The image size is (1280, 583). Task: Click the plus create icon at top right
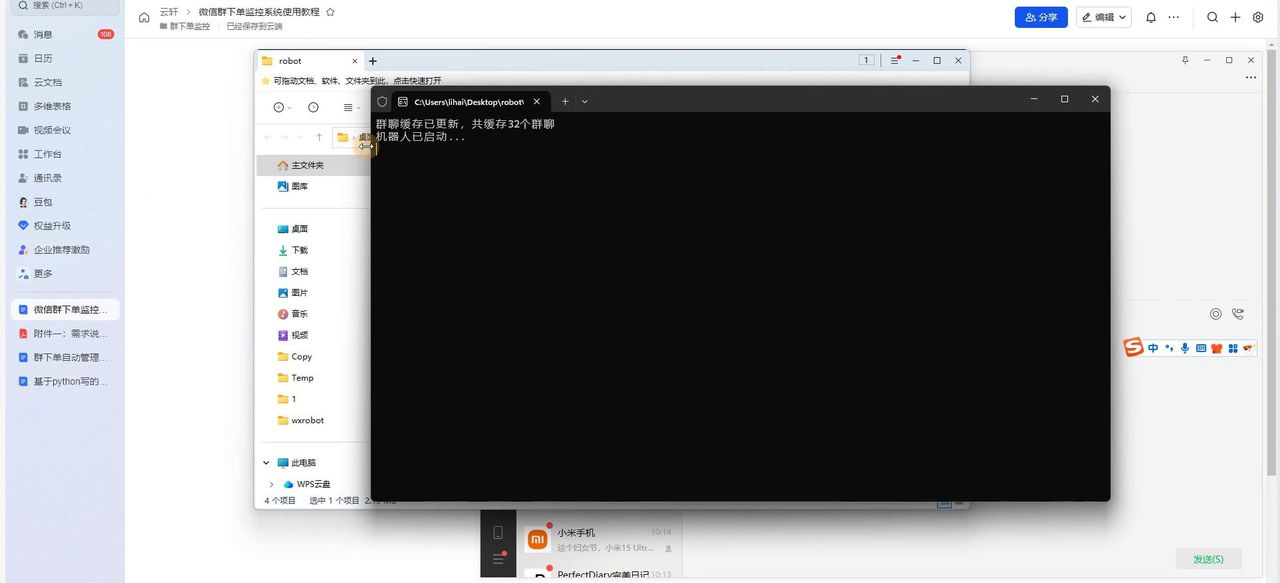pyautogui.click(x=1235, y=17)
